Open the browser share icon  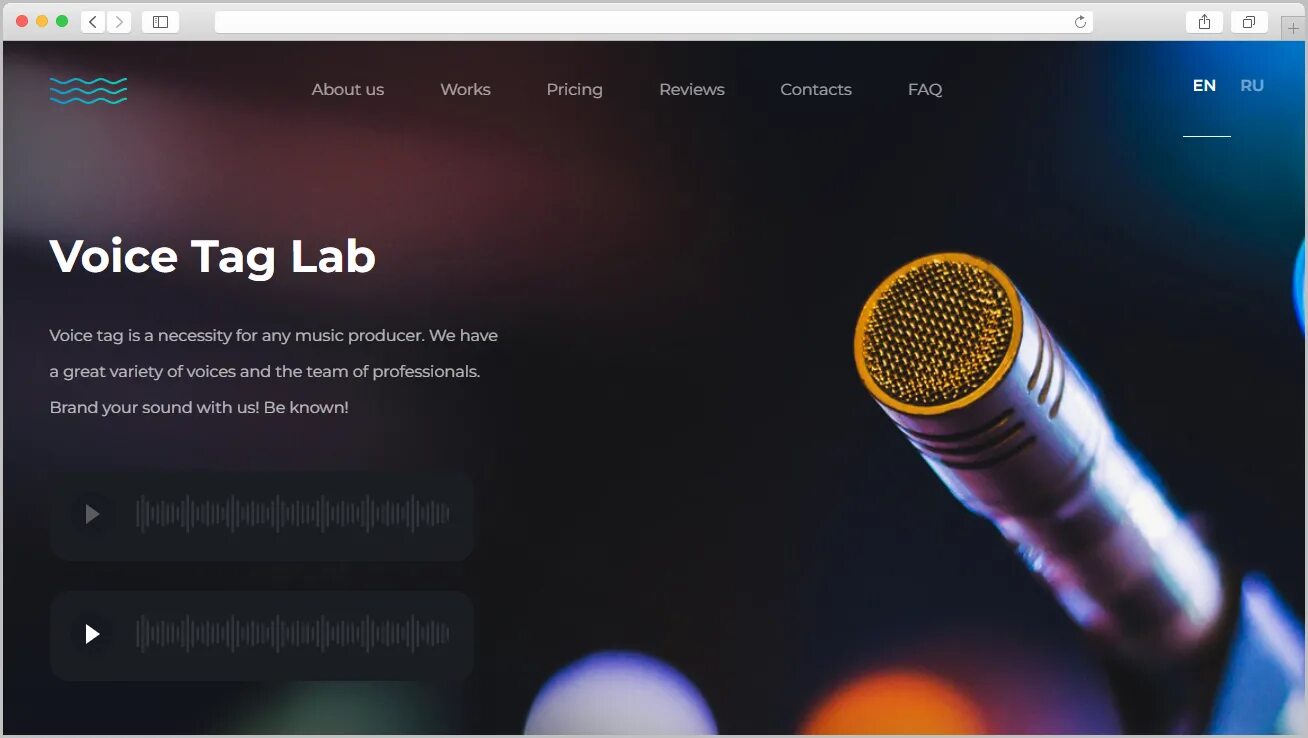tap(1204, 22)
